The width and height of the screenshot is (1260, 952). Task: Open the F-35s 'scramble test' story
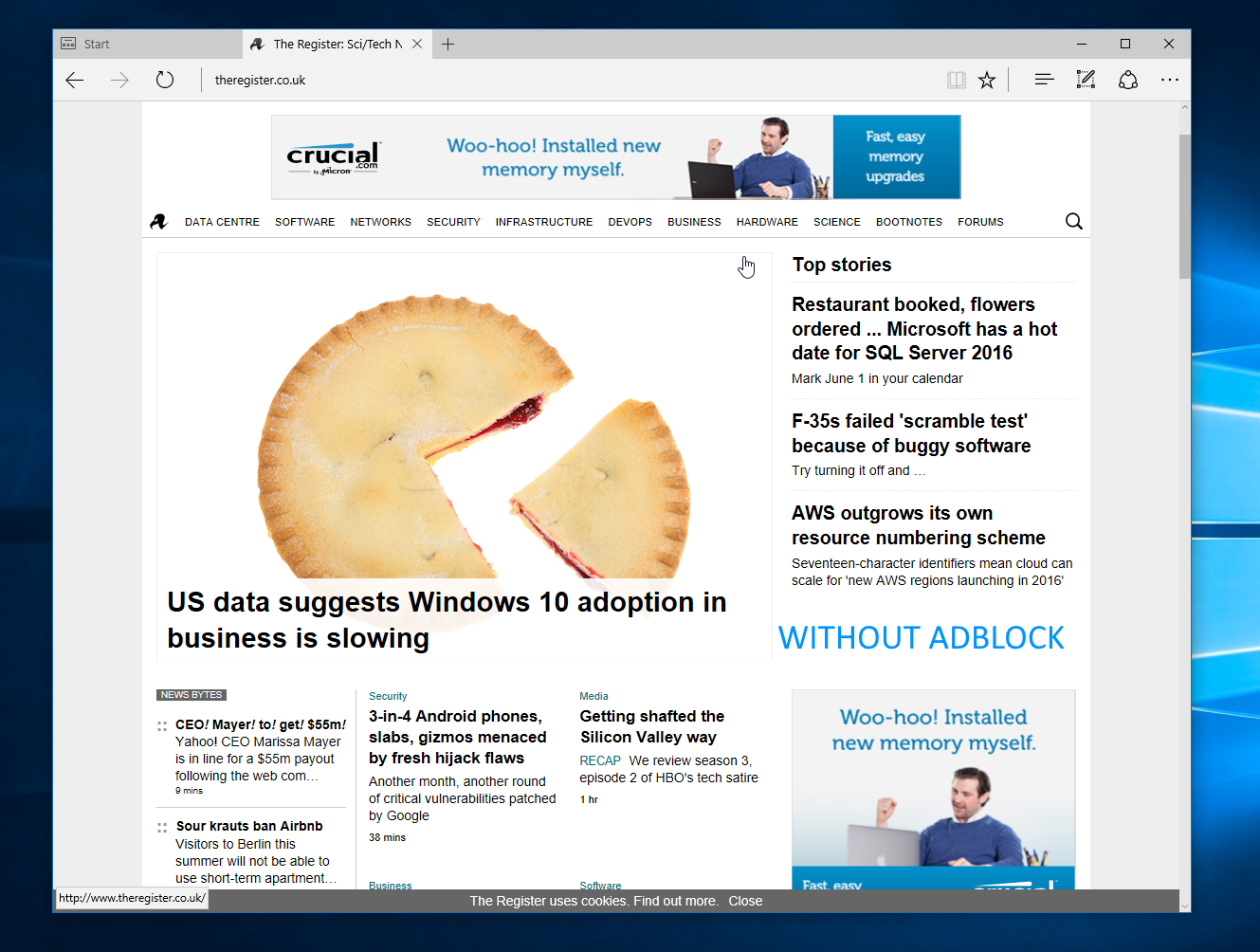pyautogui.click(x=911, y=433)
